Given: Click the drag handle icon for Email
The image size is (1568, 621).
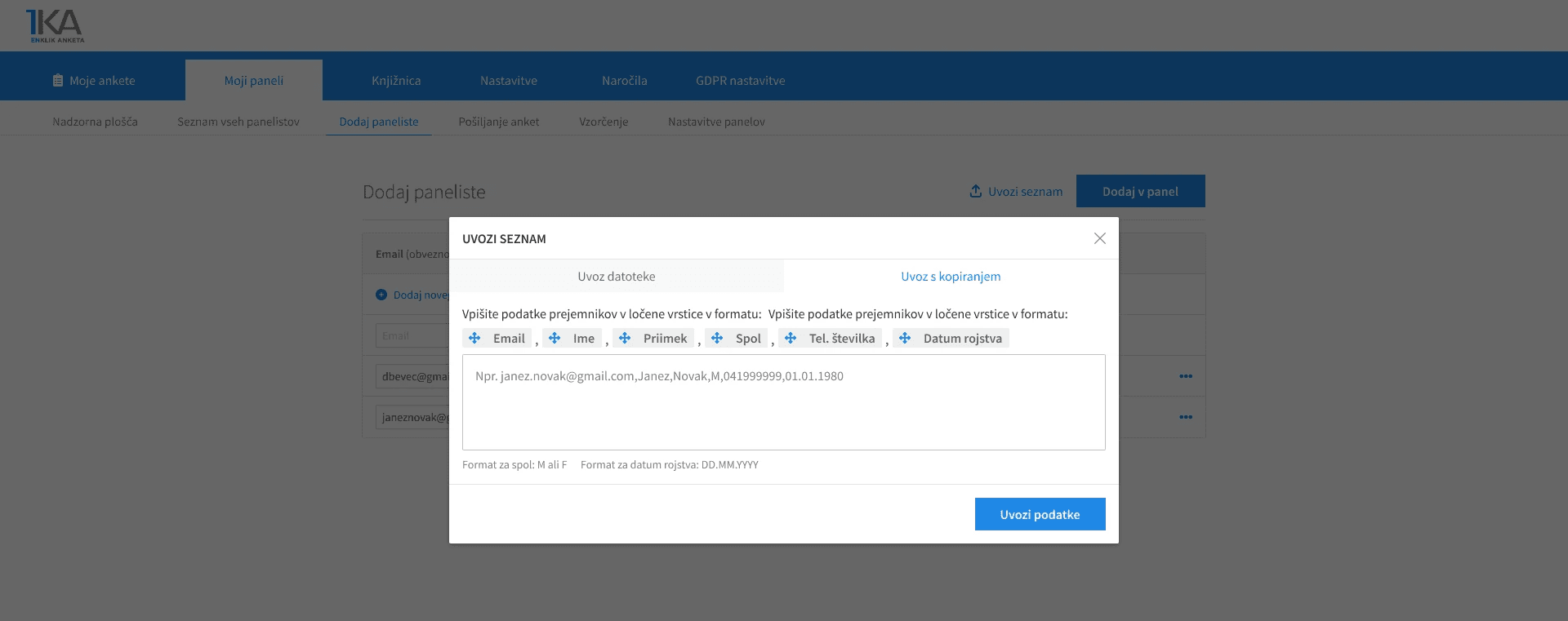Looking at the screenshot, I should (474, 338).
